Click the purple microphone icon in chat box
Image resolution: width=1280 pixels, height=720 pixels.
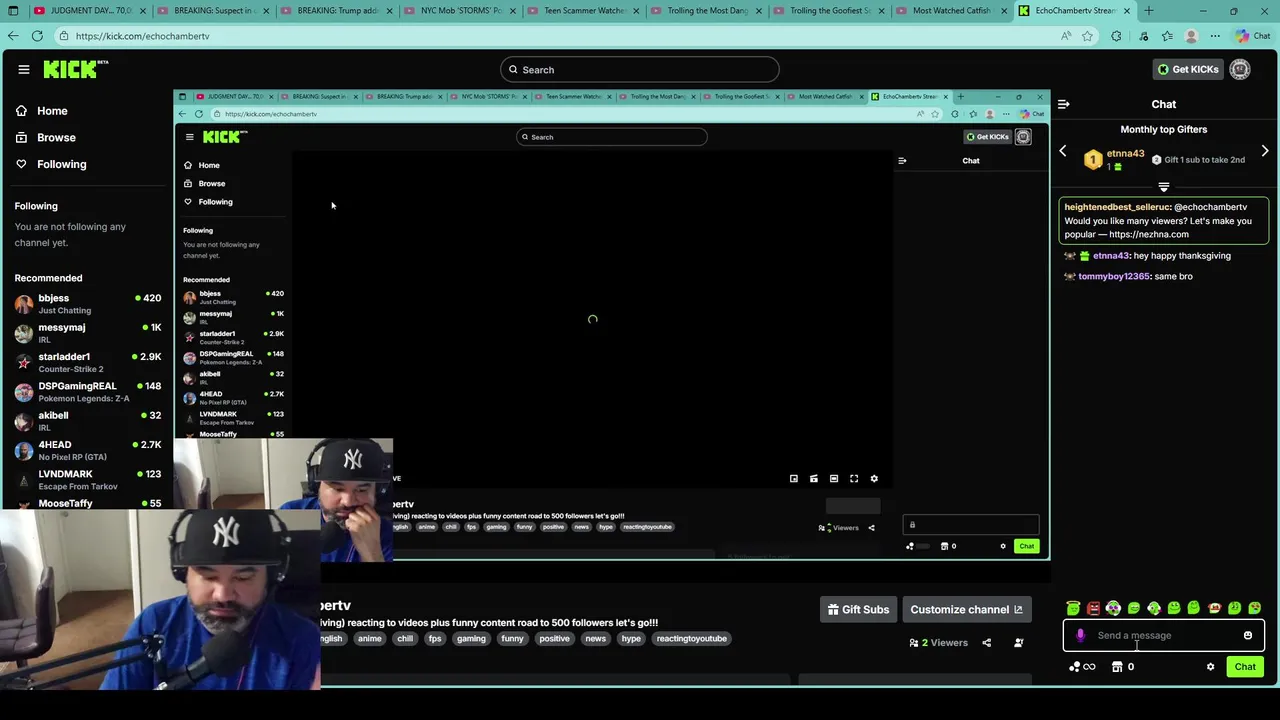[1080, 635]
